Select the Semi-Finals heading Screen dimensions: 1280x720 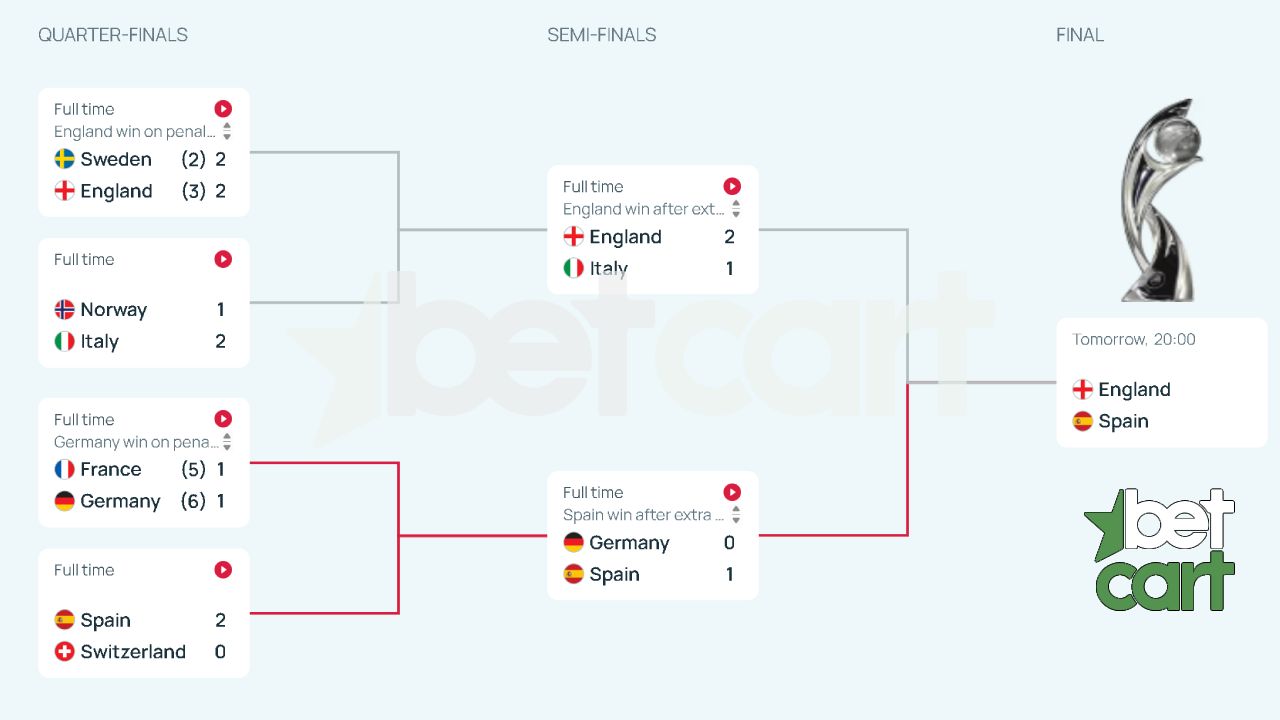click(x=602, y=35)
